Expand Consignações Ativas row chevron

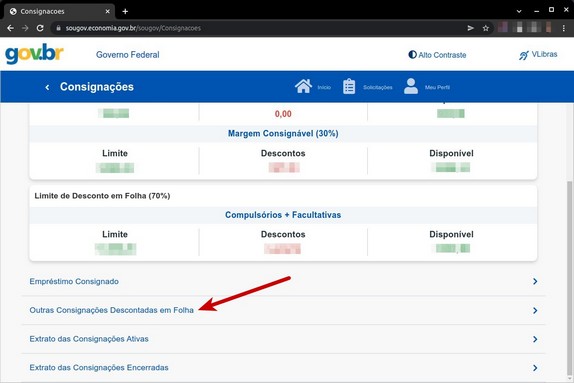pos(535,339)
